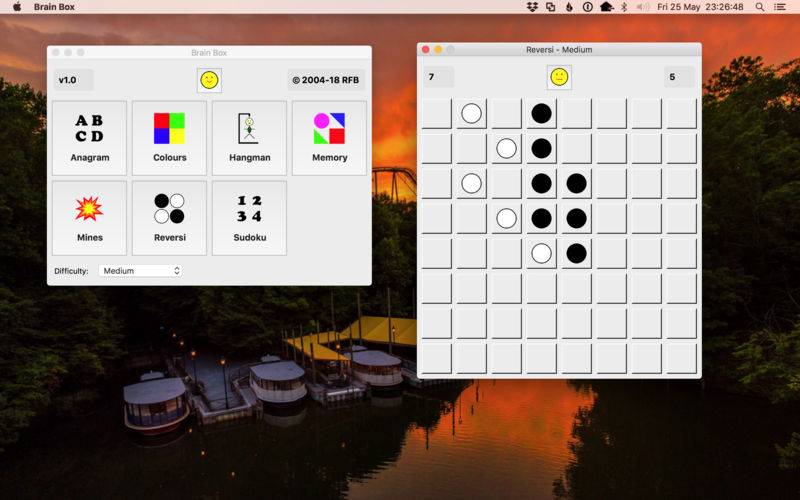800x500 pixels.
Task: Click the white piece in the second board row
Action: point(507,148)
